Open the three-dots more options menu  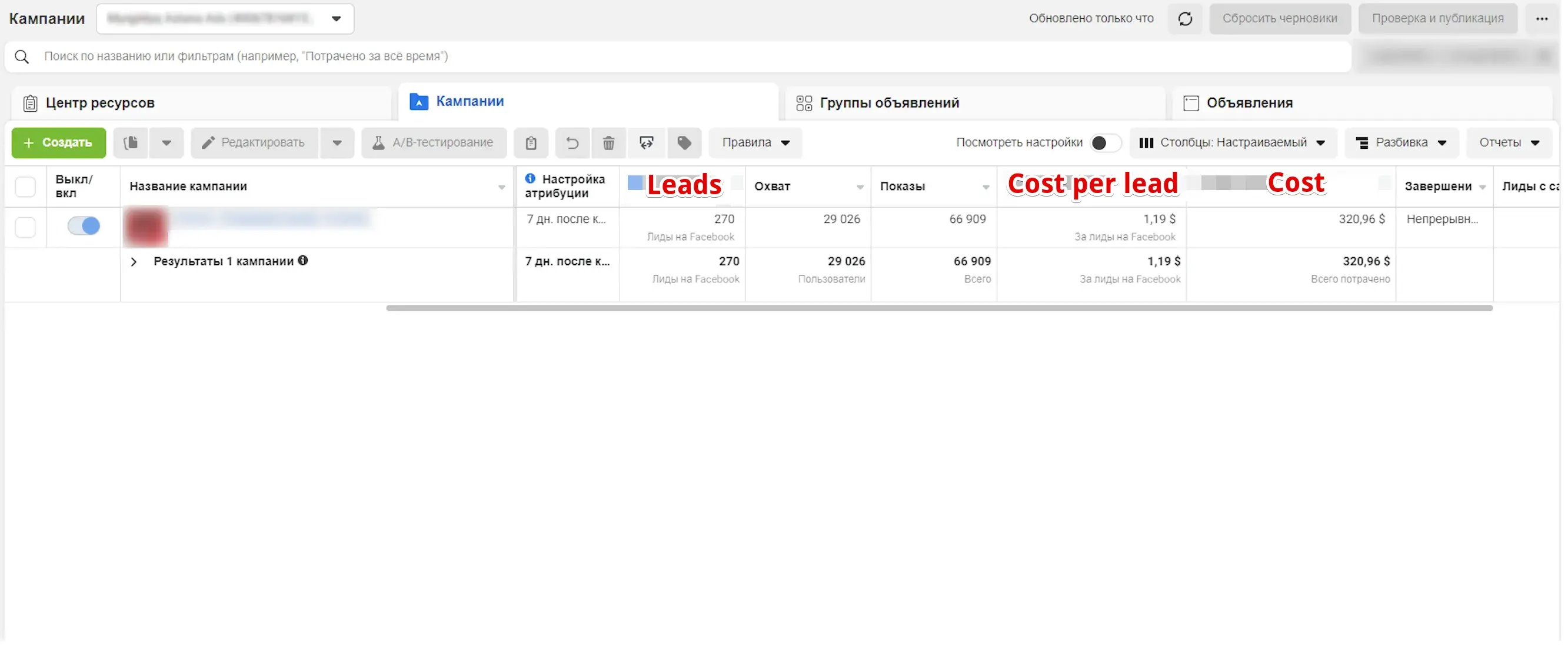[x=1541, y=19]
